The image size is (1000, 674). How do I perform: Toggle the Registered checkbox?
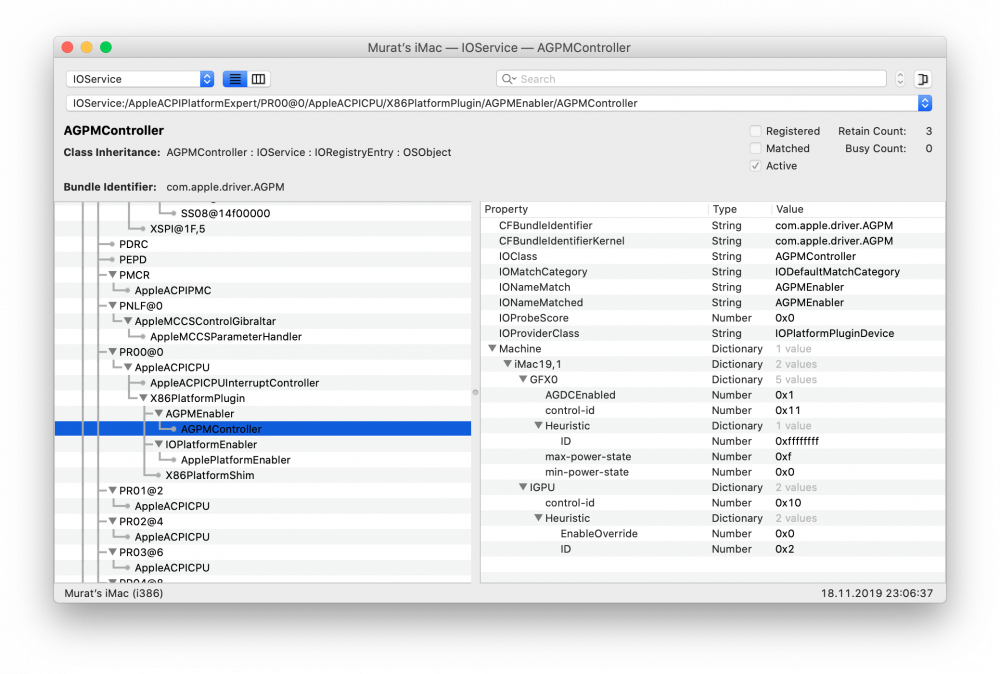[756, 131]
